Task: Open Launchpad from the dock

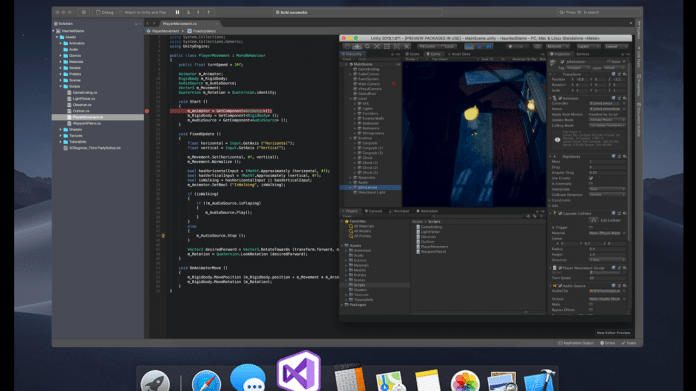Action: coord(155,381)
